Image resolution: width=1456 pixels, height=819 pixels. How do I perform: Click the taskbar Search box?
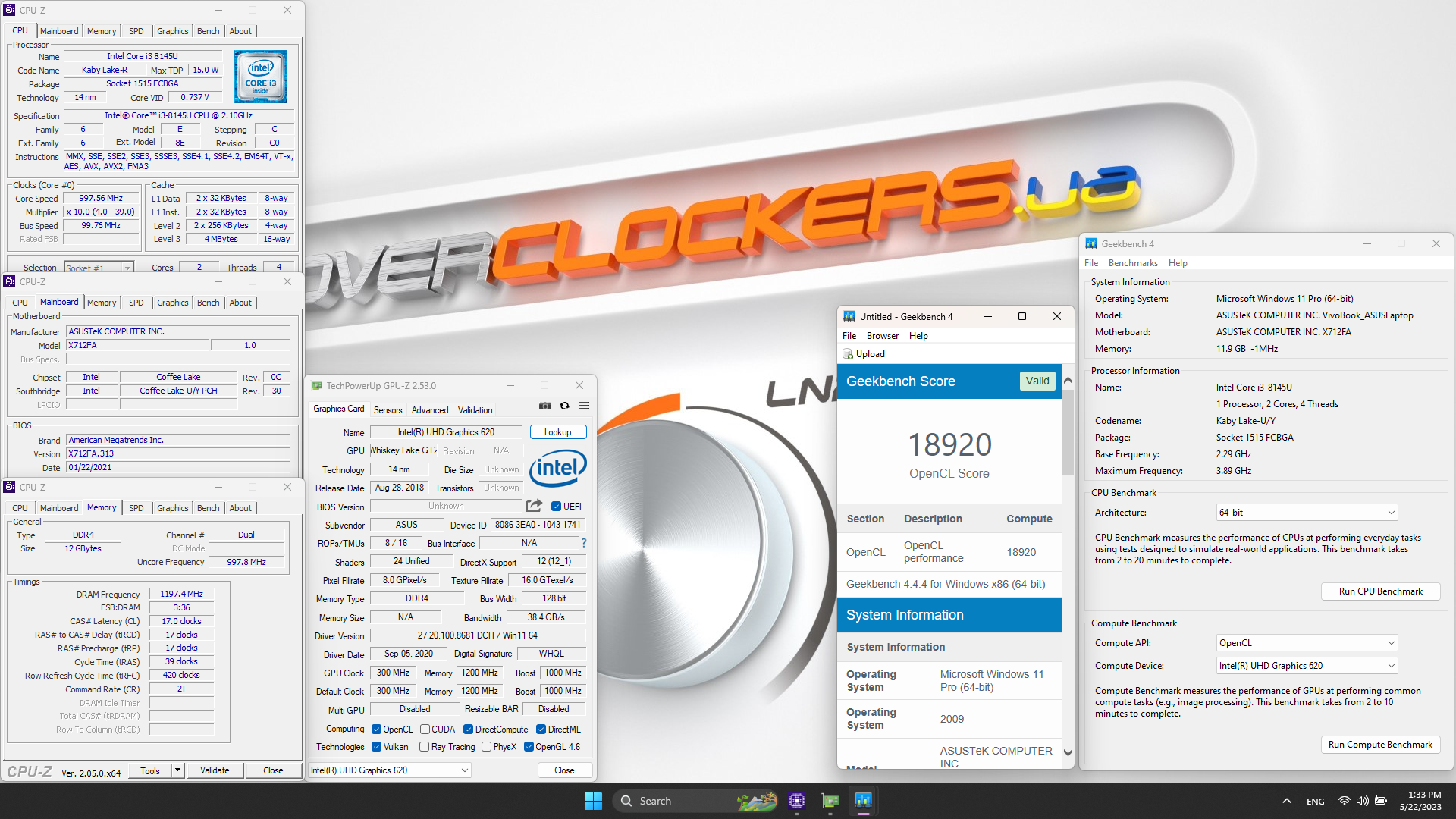coord(695,801)
